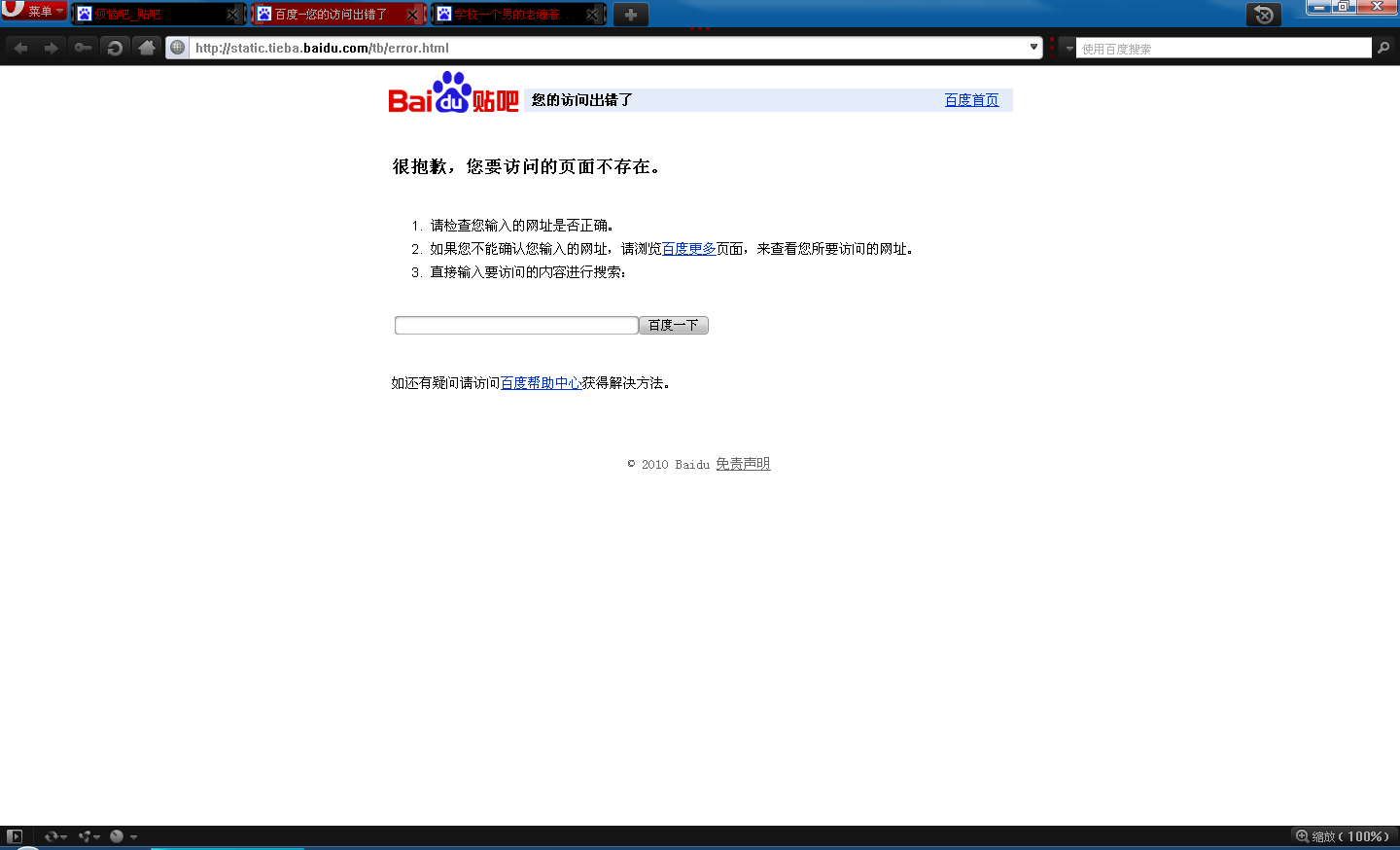Open the password wand key icon
1400x850 pixels.
[84, 48]
